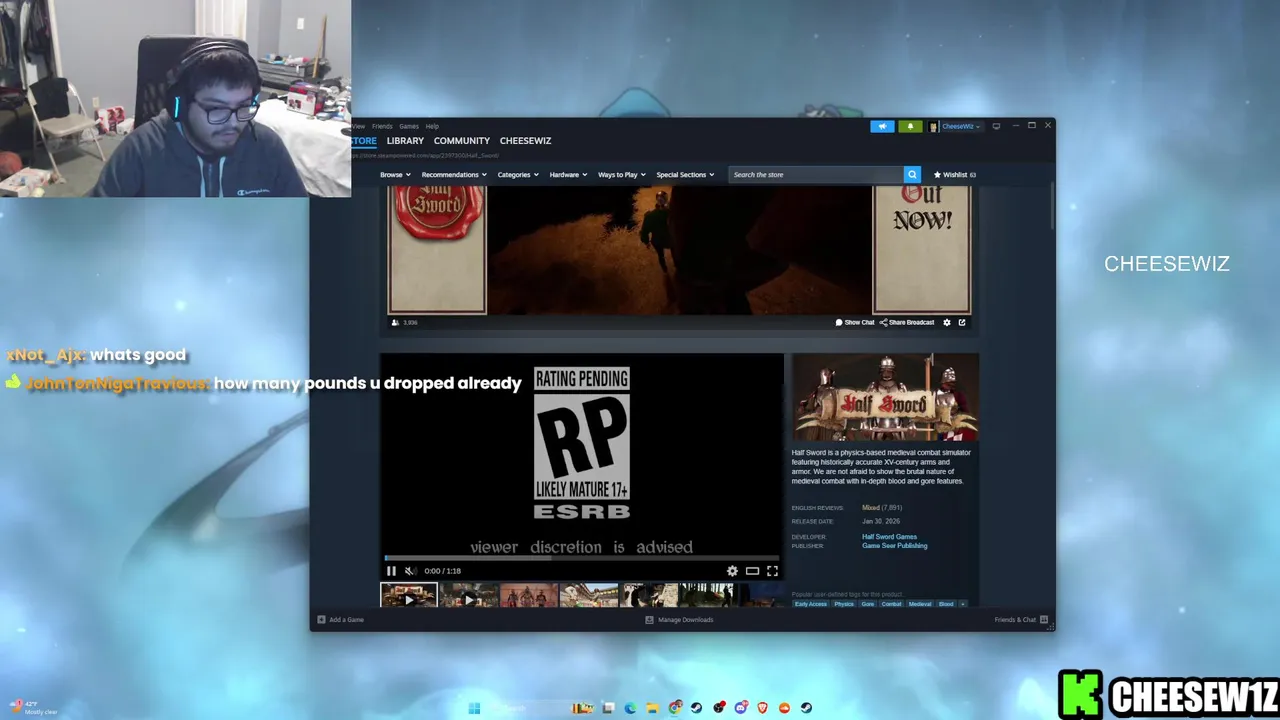Open the Big Picture mode monitor icon
This screenshot has width=1280, height=720.
click(996, 126)
